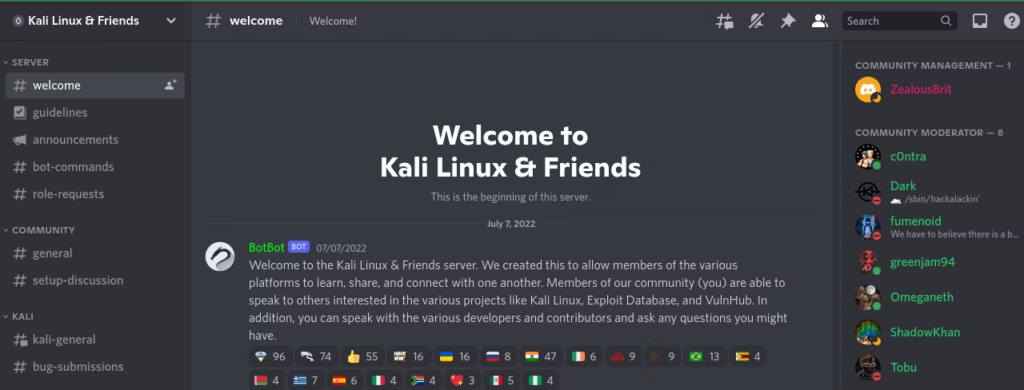
Task: Click the BotBot username link
Action: [266, 248]
